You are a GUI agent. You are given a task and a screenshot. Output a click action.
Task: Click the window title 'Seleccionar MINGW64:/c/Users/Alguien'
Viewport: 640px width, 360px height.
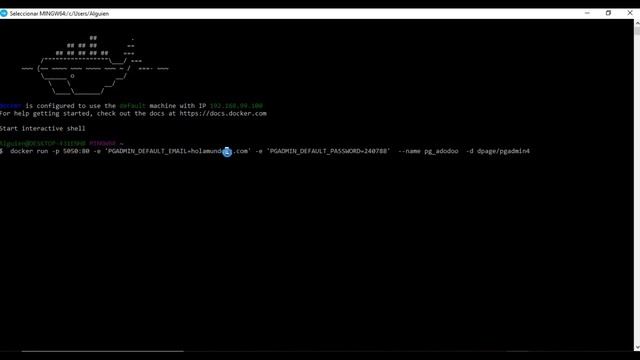[x=59, y=13]
